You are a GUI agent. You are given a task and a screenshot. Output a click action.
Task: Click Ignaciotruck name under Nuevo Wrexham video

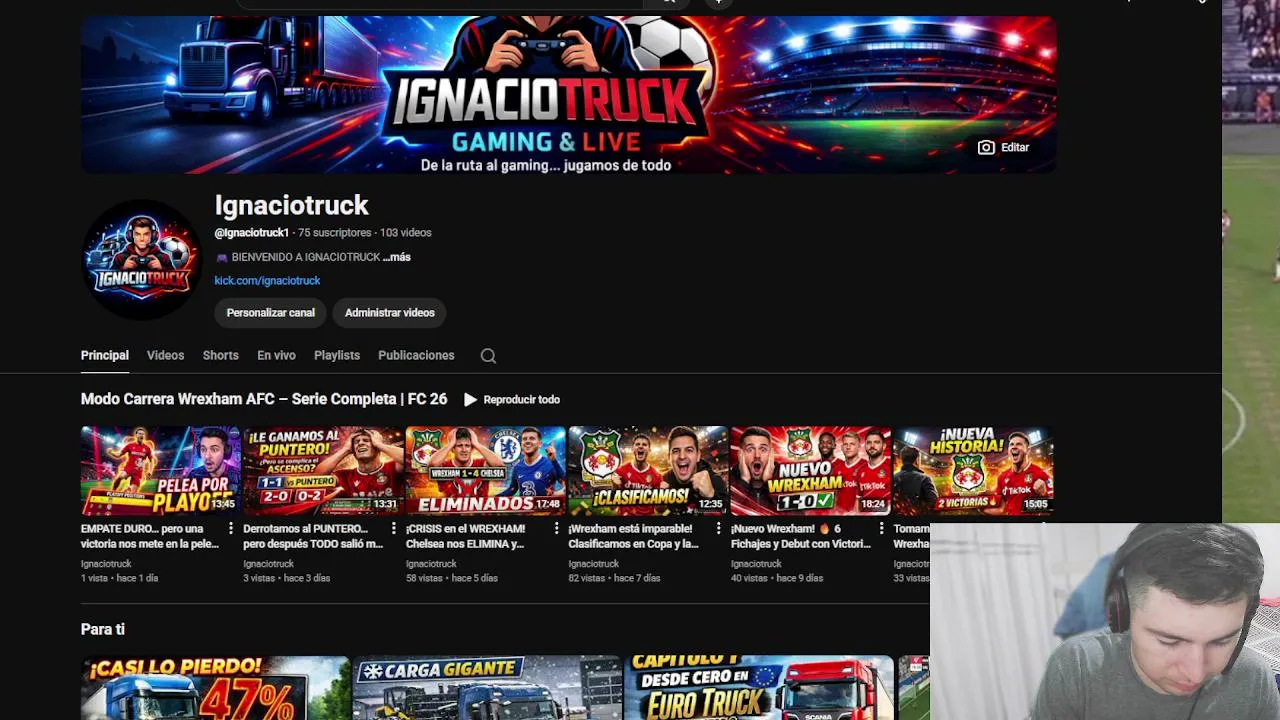tap(756, 564)
